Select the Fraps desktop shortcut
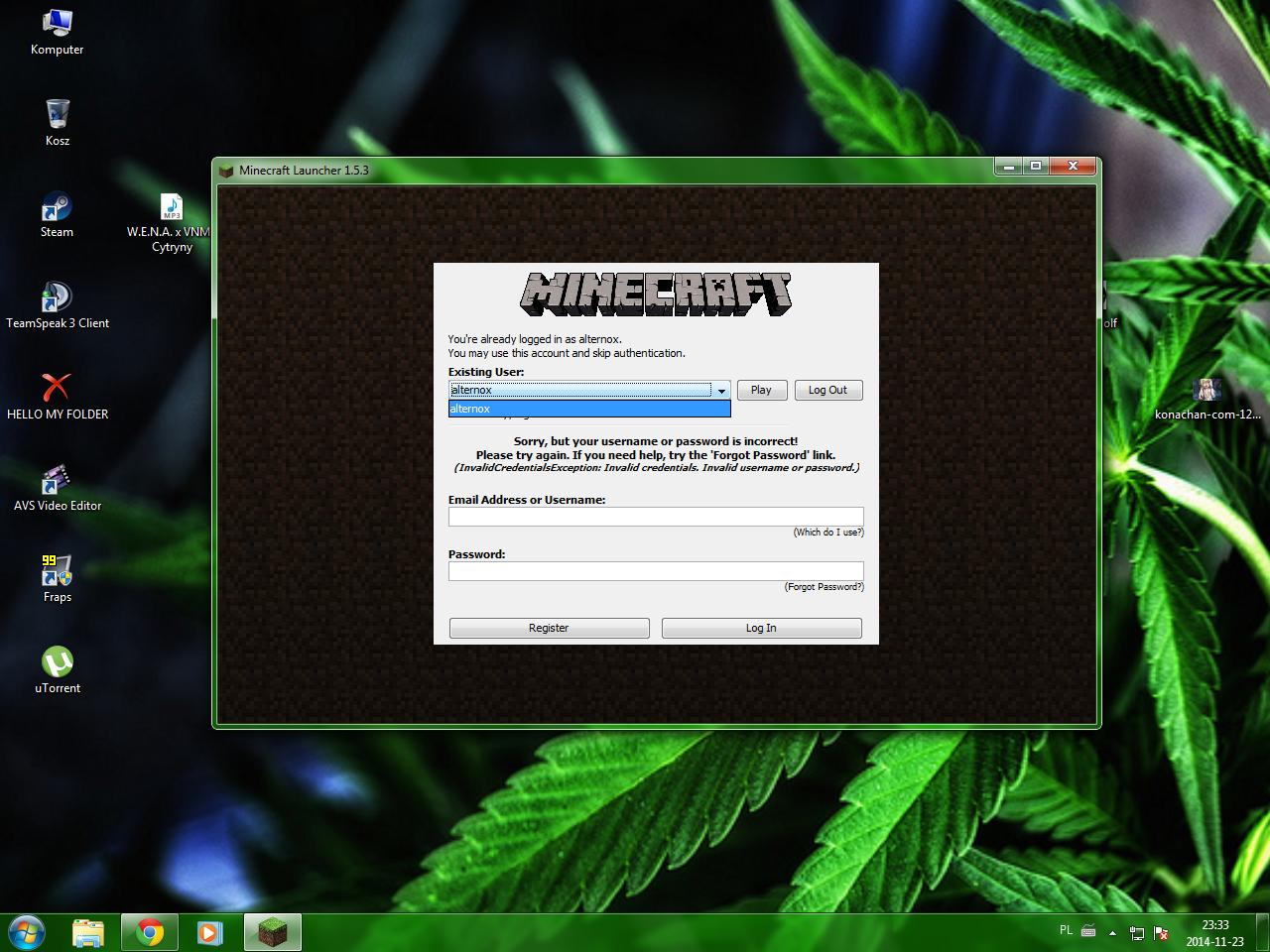 pos(57,579)
